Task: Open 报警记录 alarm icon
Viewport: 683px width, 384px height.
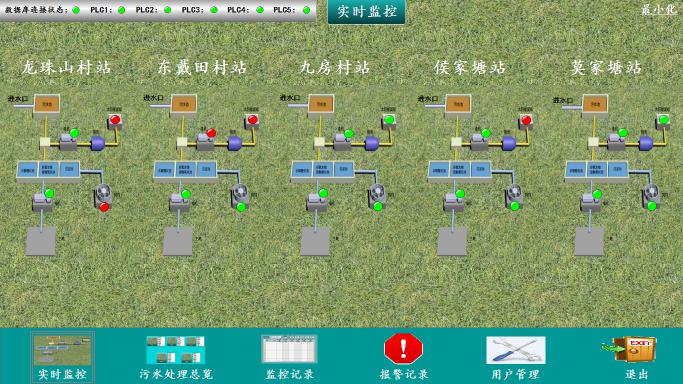Action: click(x=403, y=348)
